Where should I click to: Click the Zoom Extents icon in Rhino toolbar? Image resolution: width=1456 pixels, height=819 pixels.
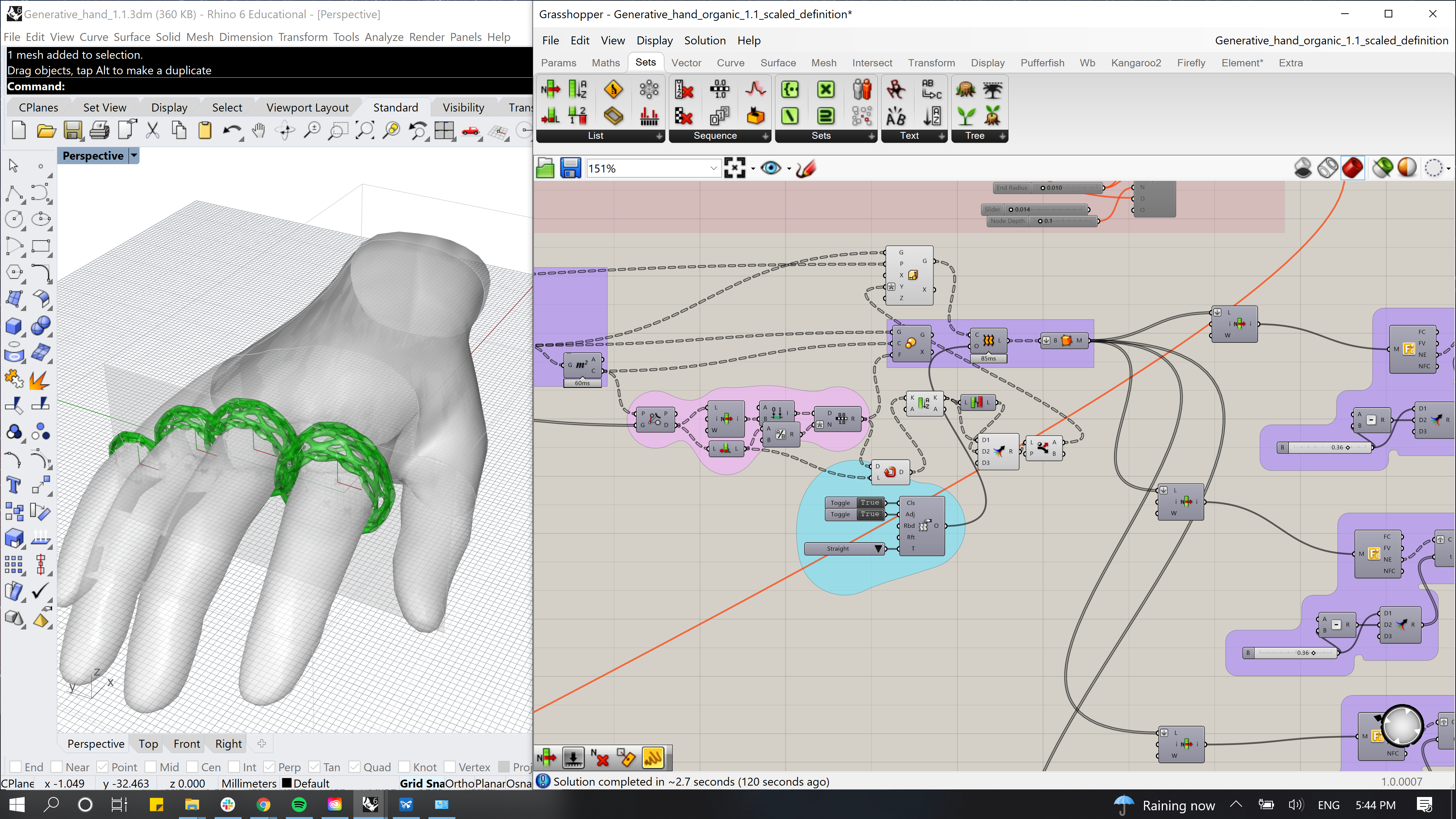tap(364, 130)
